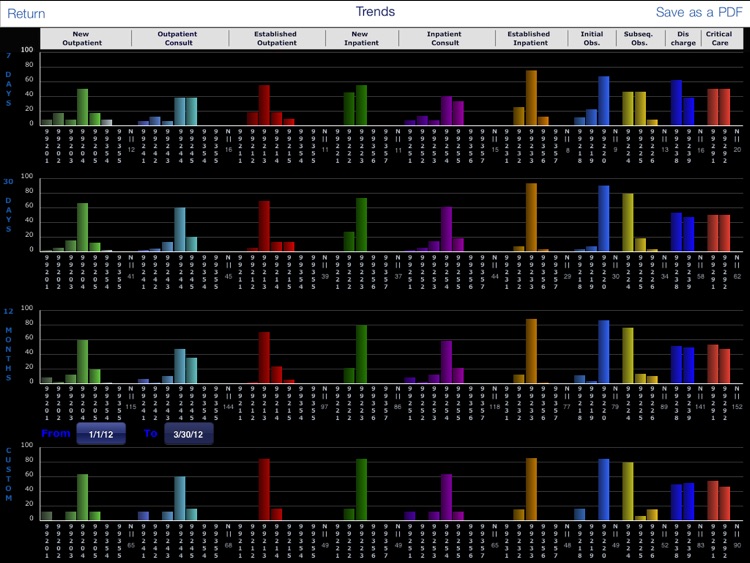The height and width of the screenshot is (563, 750).
Task: Select the Established Outpatient header
Action: point(276,38)
